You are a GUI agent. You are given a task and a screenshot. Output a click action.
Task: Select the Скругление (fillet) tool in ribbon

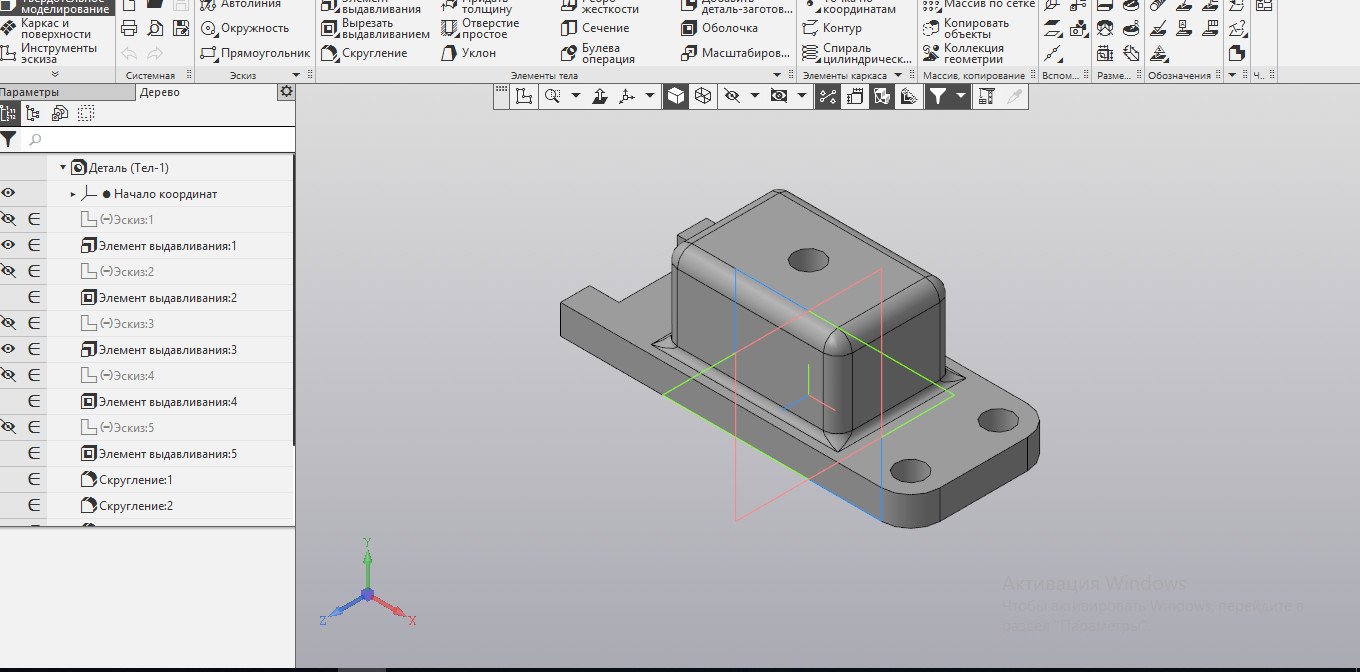(x=363, y=53)
